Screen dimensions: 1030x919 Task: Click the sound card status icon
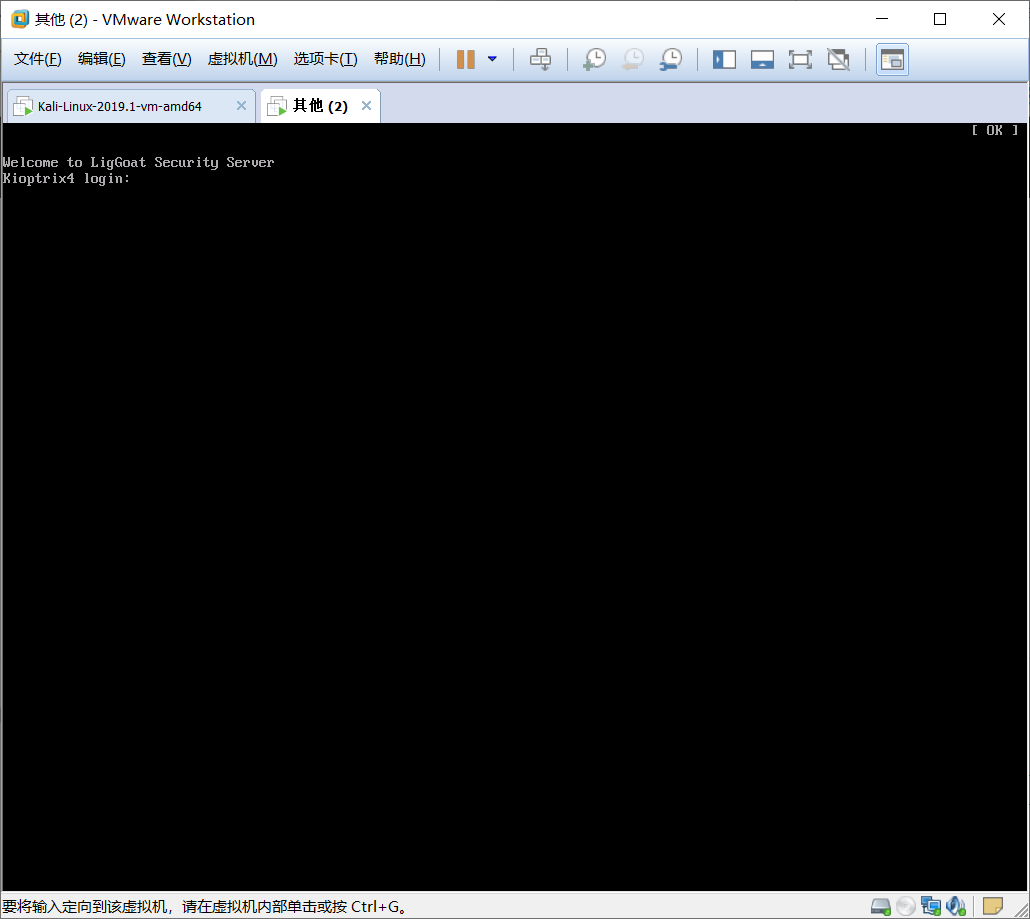956,906
